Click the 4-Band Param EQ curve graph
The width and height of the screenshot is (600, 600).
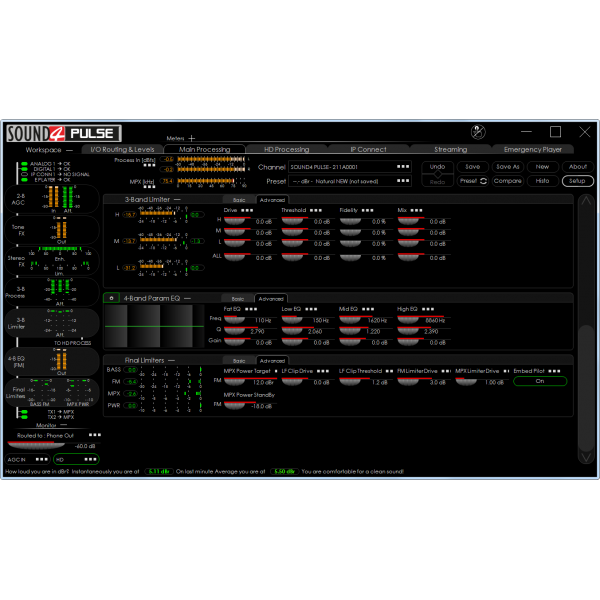pyautogui.click(x=154, y=326)
